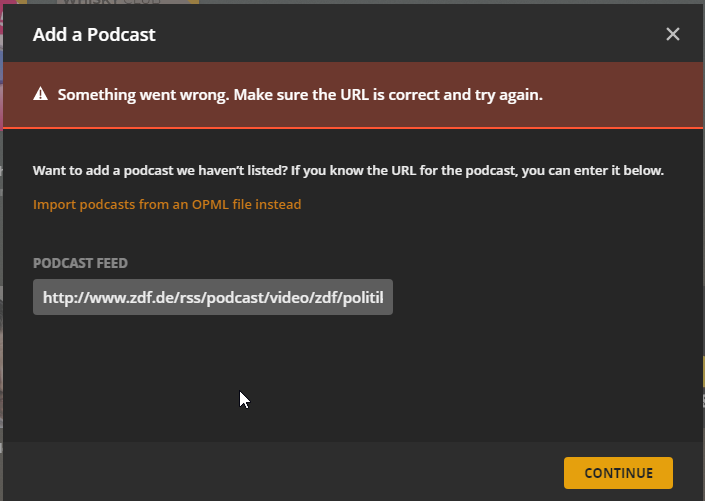
Task: Click the warning triangle icon
Action: coord(41,95)
